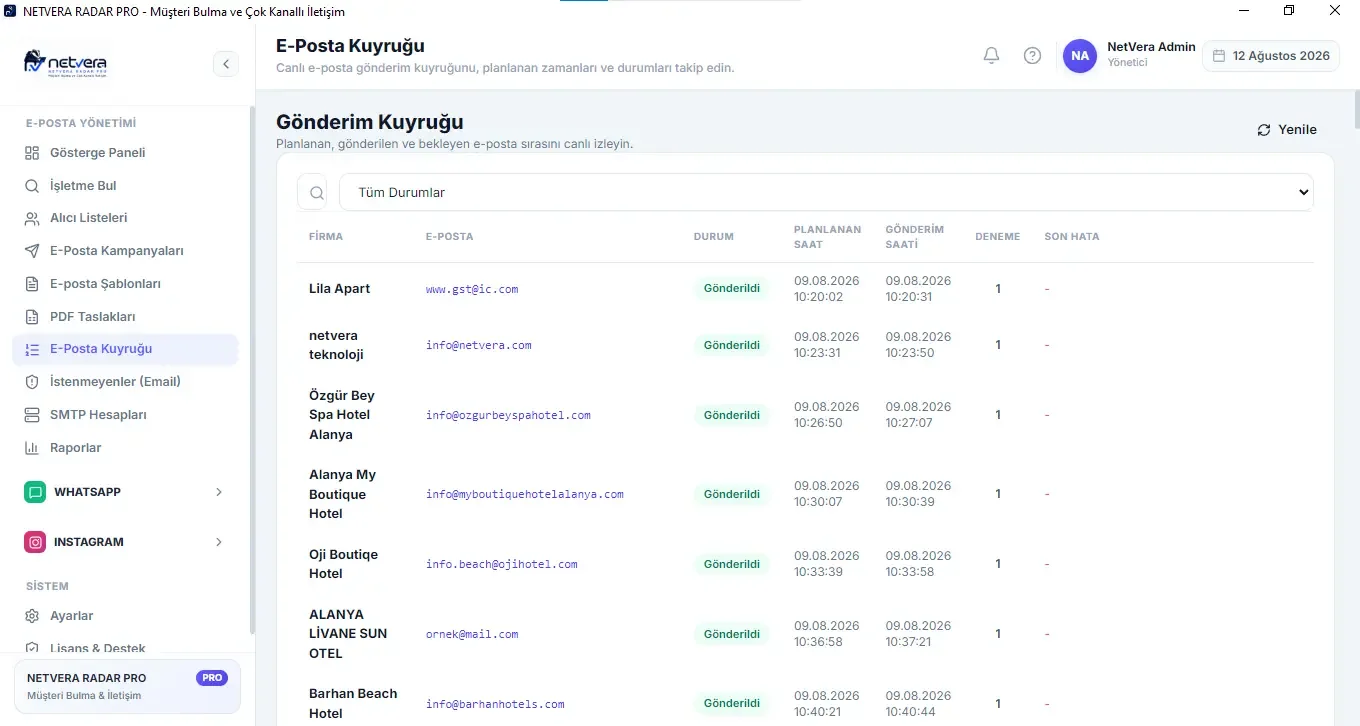Click the Özgür Bey Spa Hotel Alanya name
The height and width of the screenshot is (726, 1360).
pos(342,415)
